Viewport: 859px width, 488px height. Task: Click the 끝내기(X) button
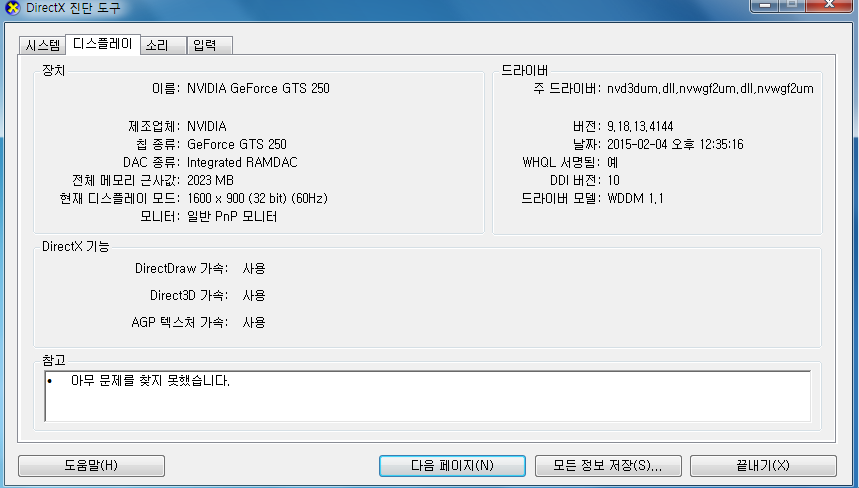pyautogui.click(x=763, y=466)
